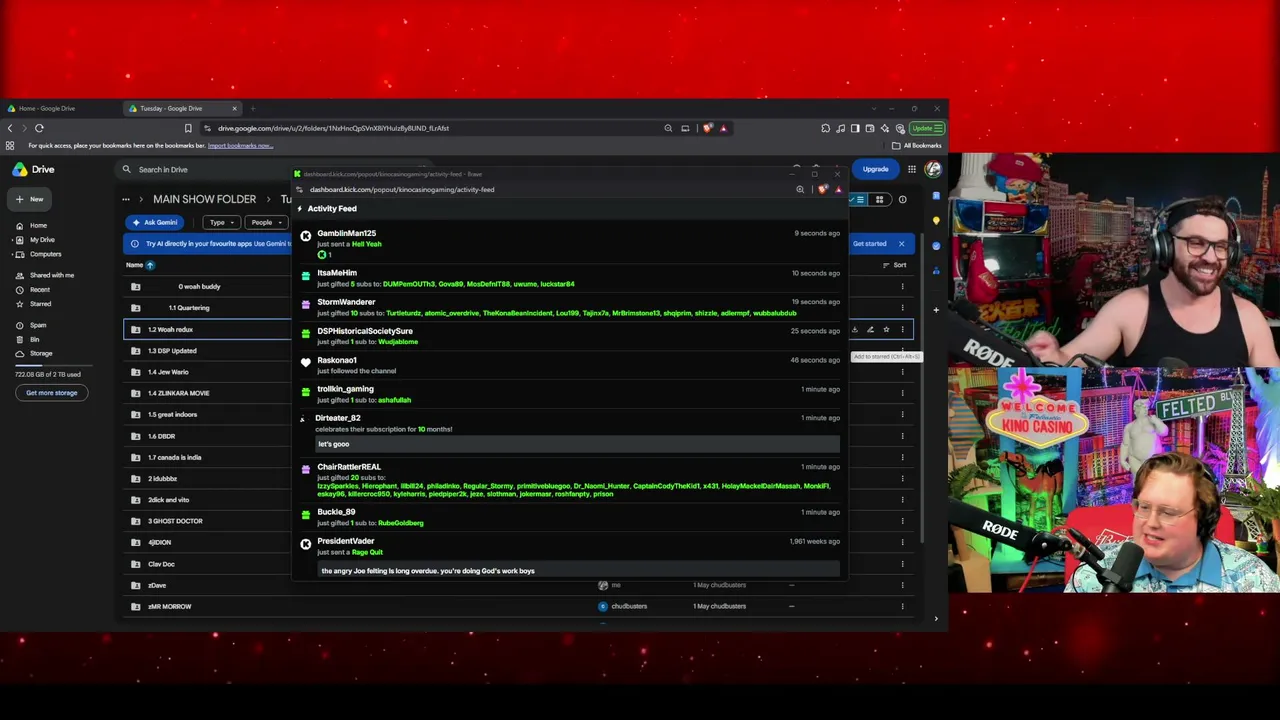The height and width of the screenshot is (720, 1280).
Task: Click the Import bookmarks now link
Action: click(240, 146)
